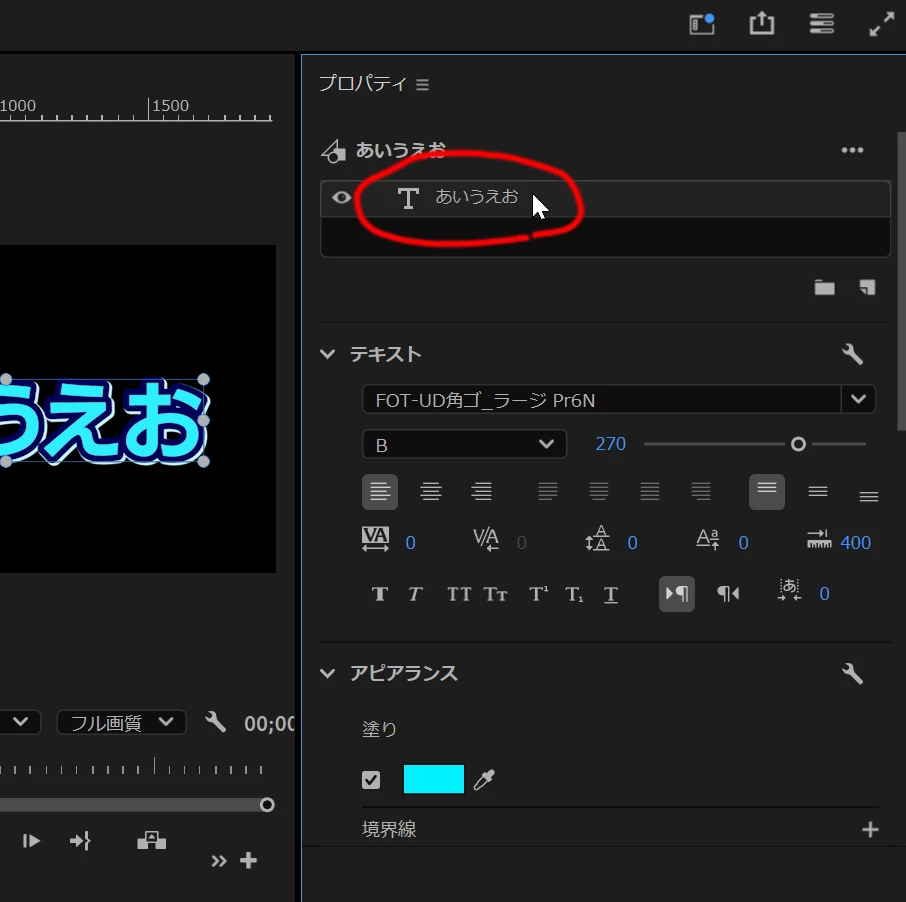Justify text with last line left
906x902 pixels.
(548, 492)
